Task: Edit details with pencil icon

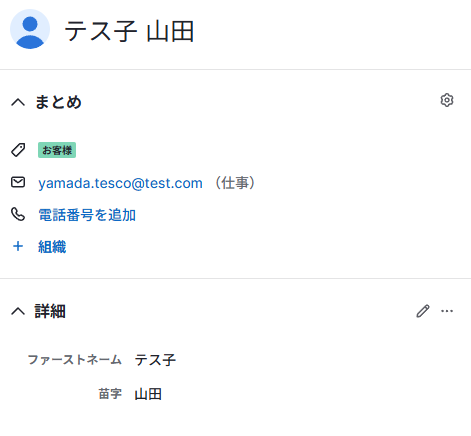Action: point(423,311)
